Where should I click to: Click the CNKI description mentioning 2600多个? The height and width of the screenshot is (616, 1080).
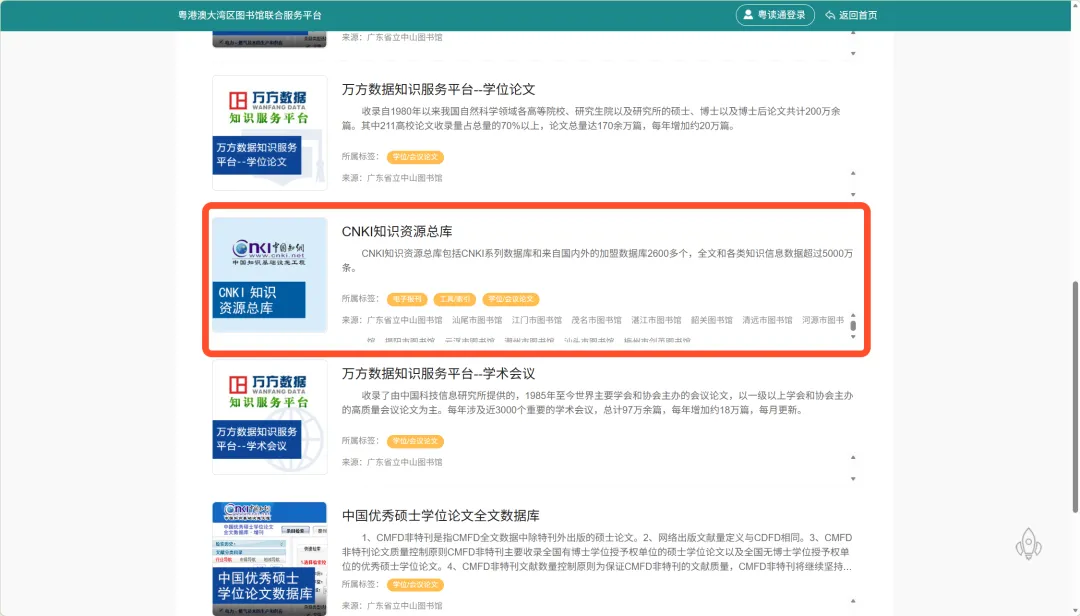[597, 260]
